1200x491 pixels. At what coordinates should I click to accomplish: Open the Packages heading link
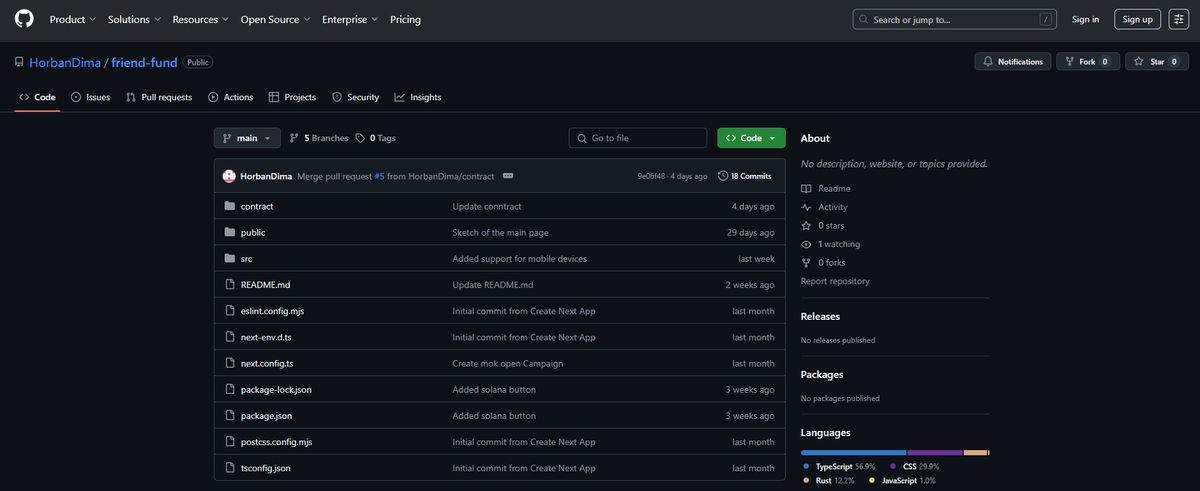click(x=822, y=374)
